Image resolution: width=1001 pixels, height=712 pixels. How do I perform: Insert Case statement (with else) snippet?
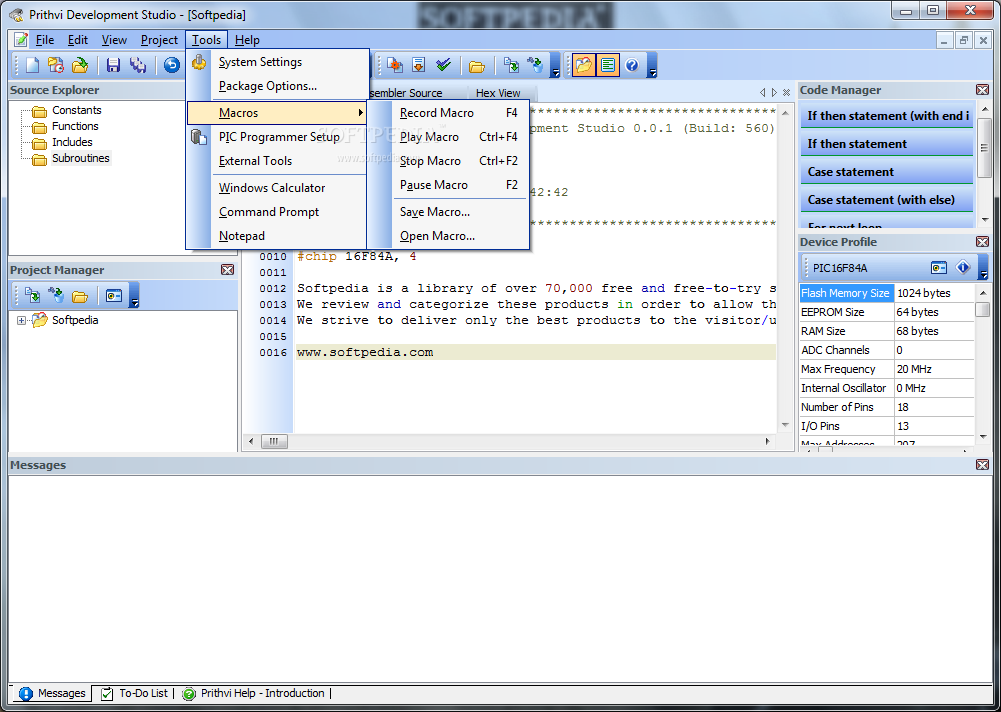pos(887,200)
